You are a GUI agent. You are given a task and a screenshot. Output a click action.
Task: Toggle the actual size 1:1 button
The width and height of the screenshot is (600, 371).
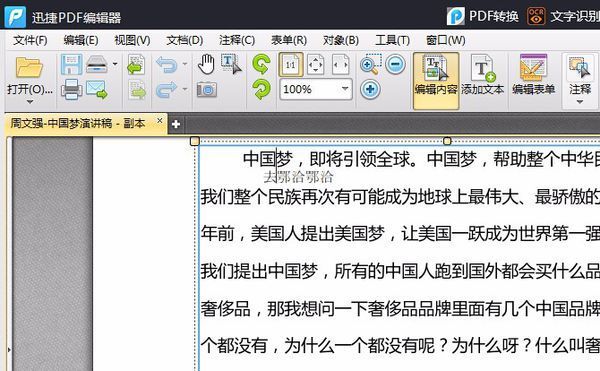(x=291, y=65)
